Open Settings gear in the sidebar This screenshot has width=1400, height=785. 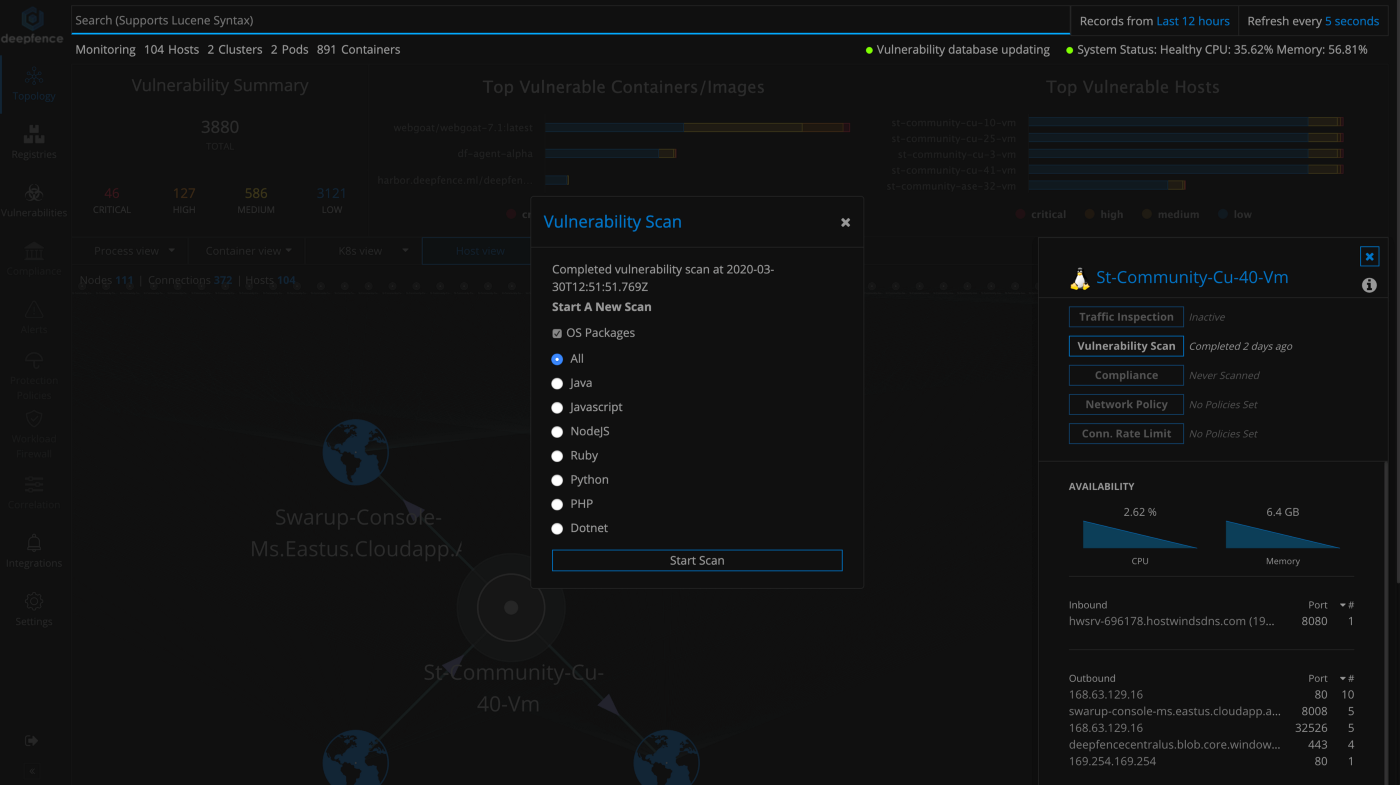click(x=34, y=602)
